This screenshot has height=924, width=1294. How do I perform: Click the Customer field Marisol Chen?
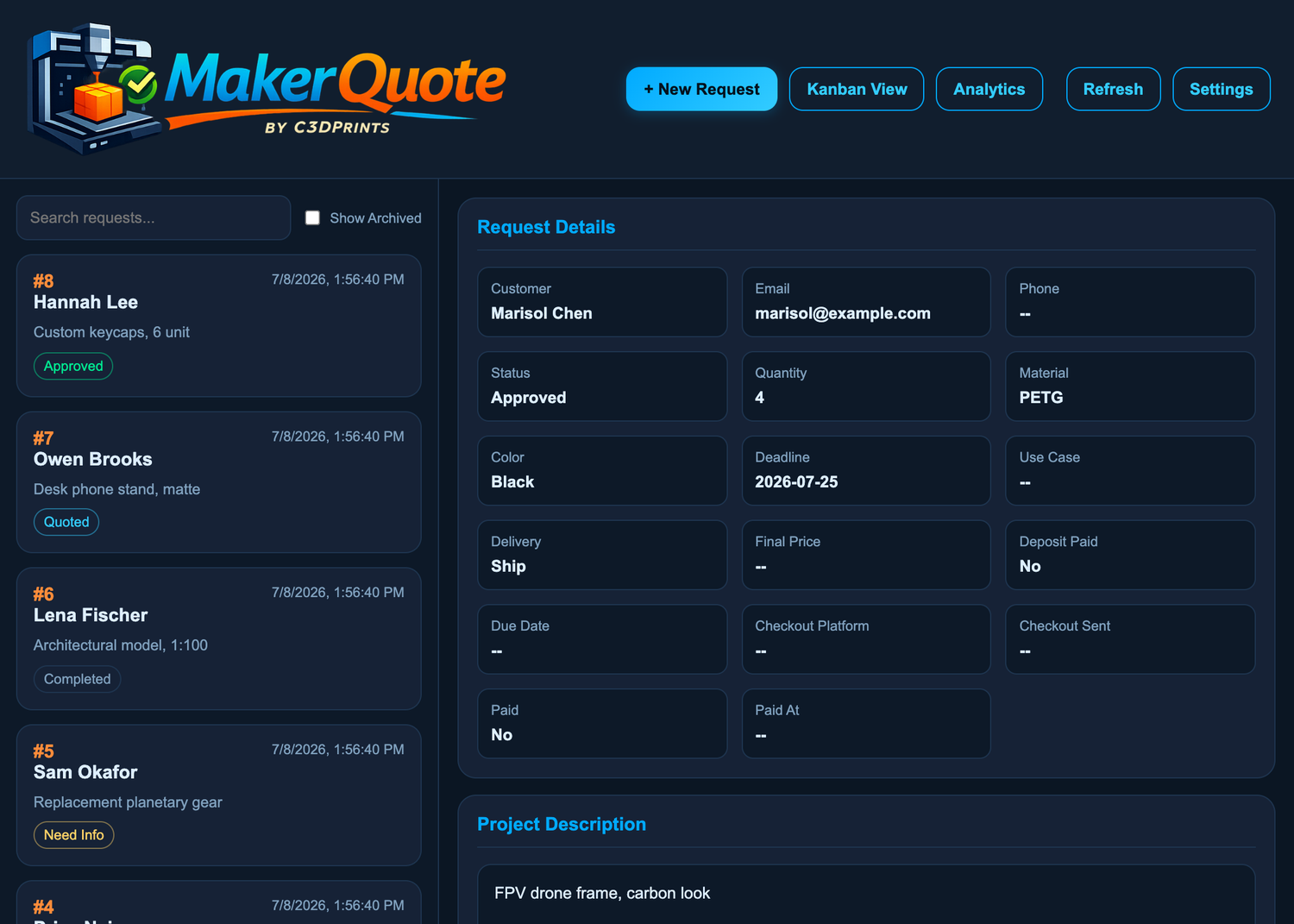point(602,302)
